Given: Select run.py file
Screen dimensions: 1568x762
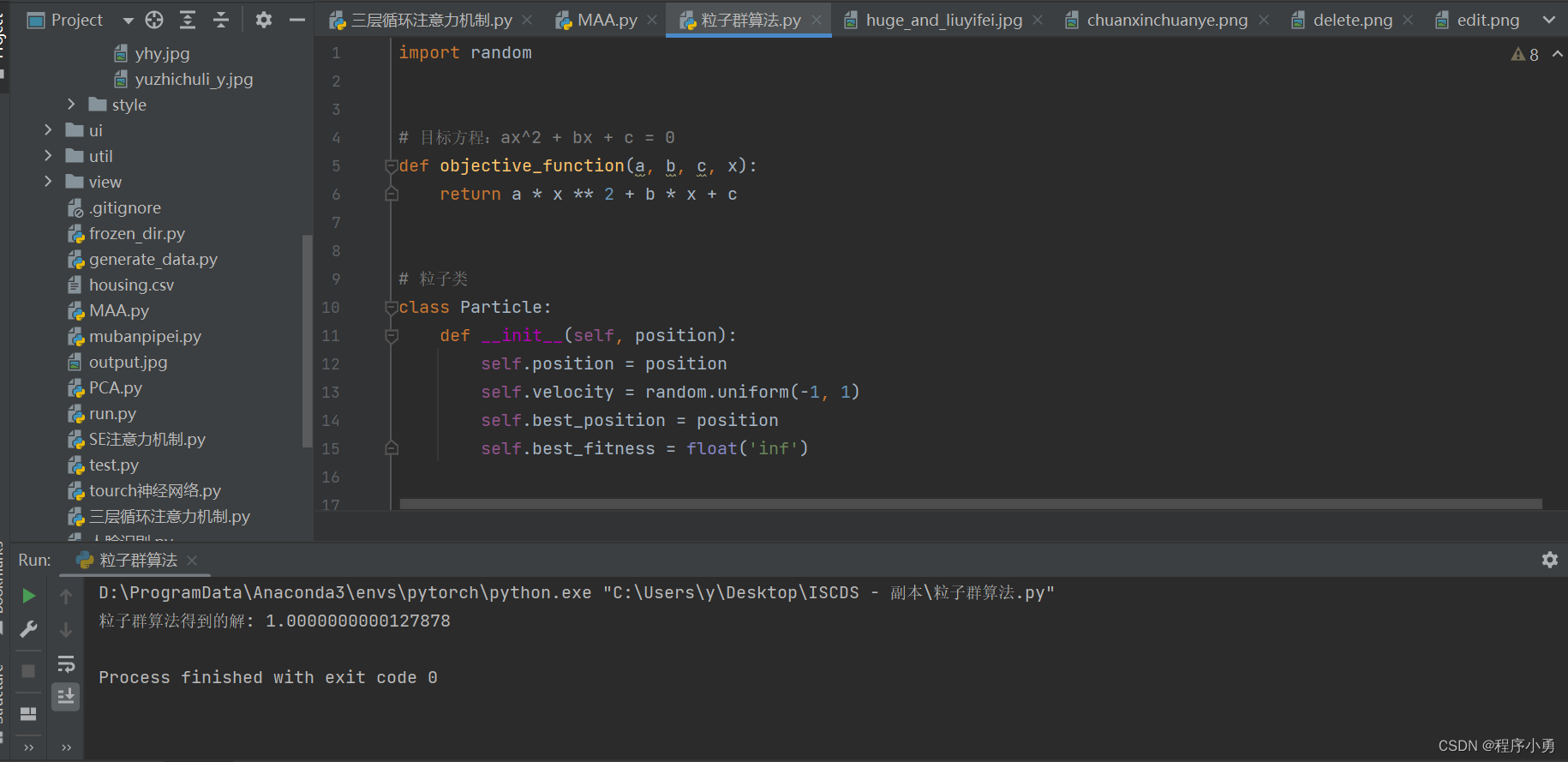Looking at the screenshot, I should [102, 413].
